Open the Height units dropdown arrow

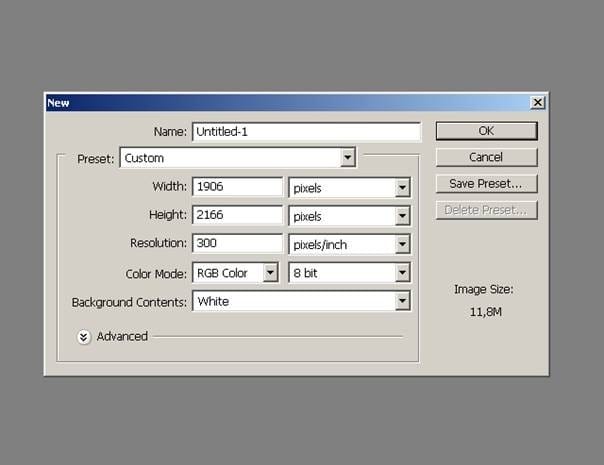(402, 216)
